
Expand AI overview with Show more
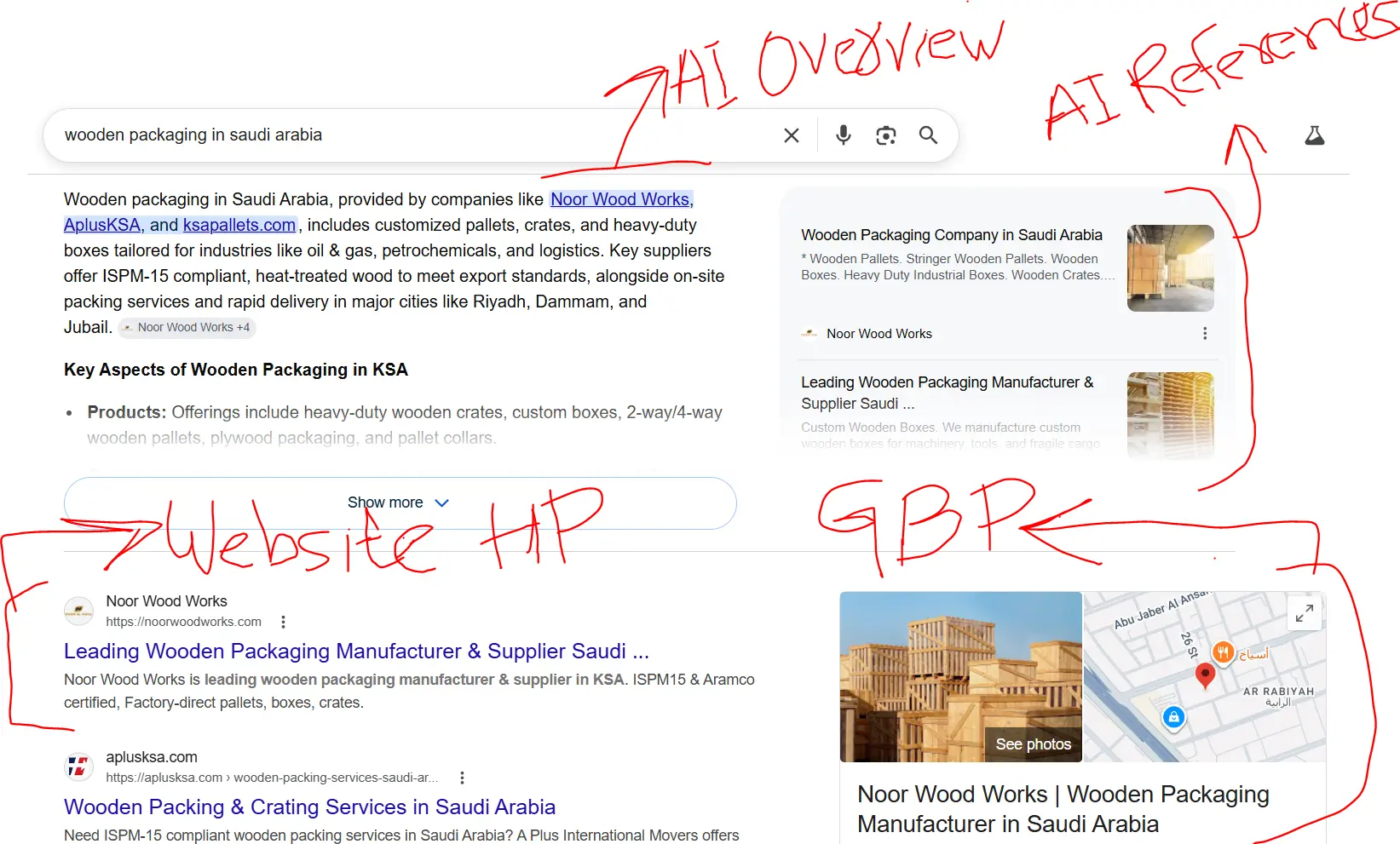pos(400,502)
